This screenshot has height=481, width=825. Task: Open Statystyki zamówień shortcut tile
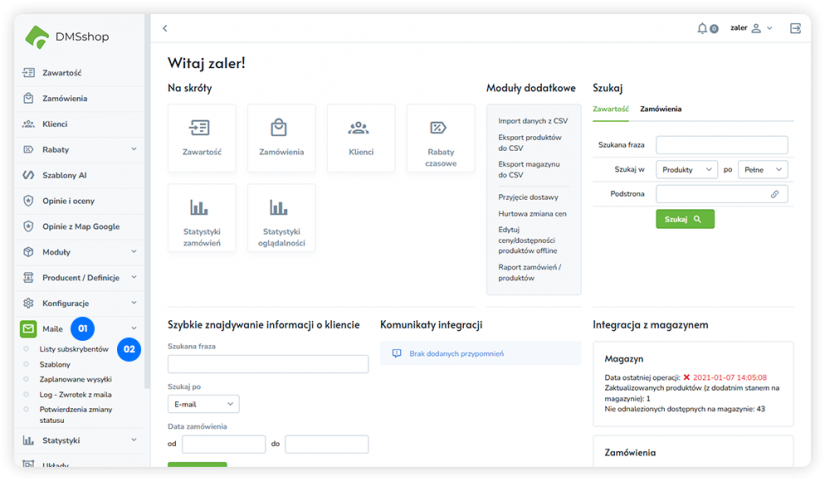202,217
